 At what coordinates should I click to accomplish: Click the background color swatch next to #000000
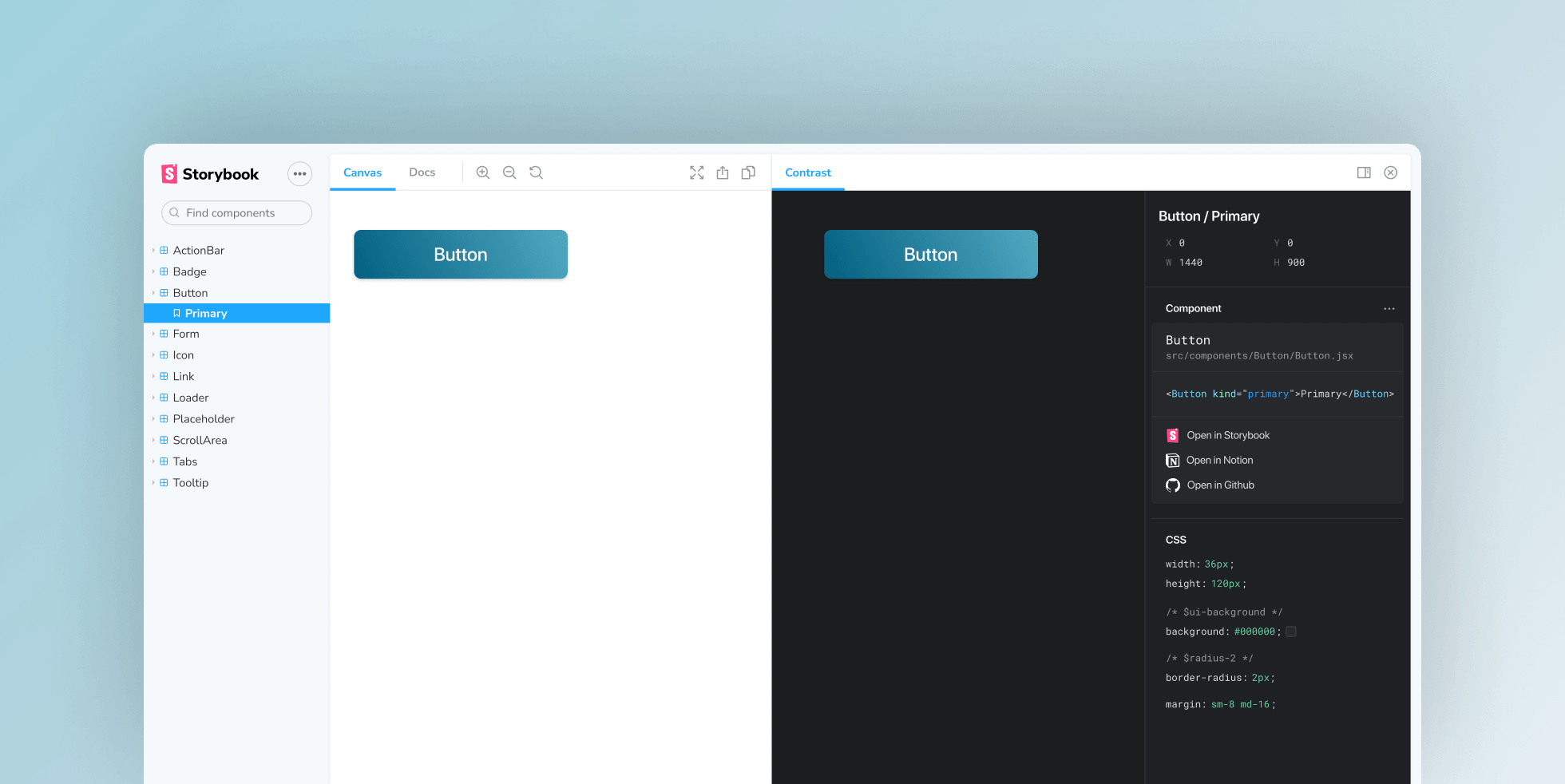[1291, 631]
